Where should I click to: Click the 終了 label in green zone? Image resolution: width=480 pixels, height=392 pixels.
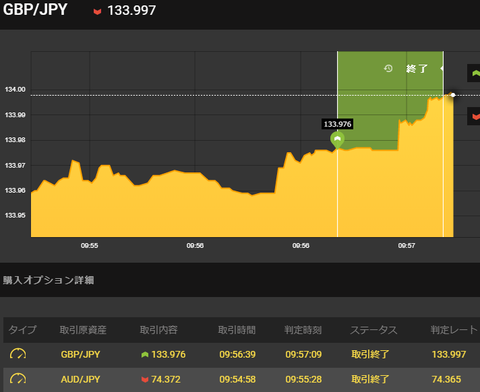coord(417,69)
